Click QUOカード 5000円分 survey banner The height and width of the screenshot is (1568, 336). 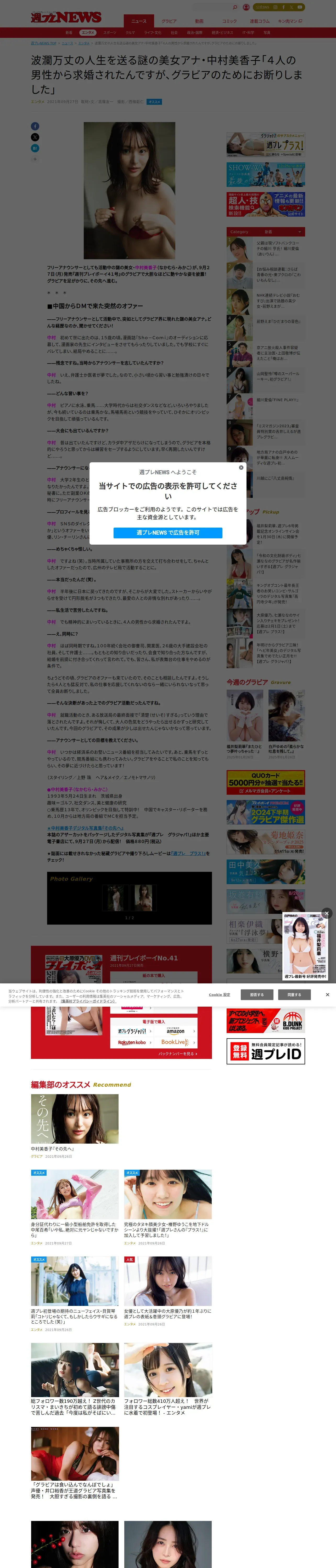click(x=266, y=783)
